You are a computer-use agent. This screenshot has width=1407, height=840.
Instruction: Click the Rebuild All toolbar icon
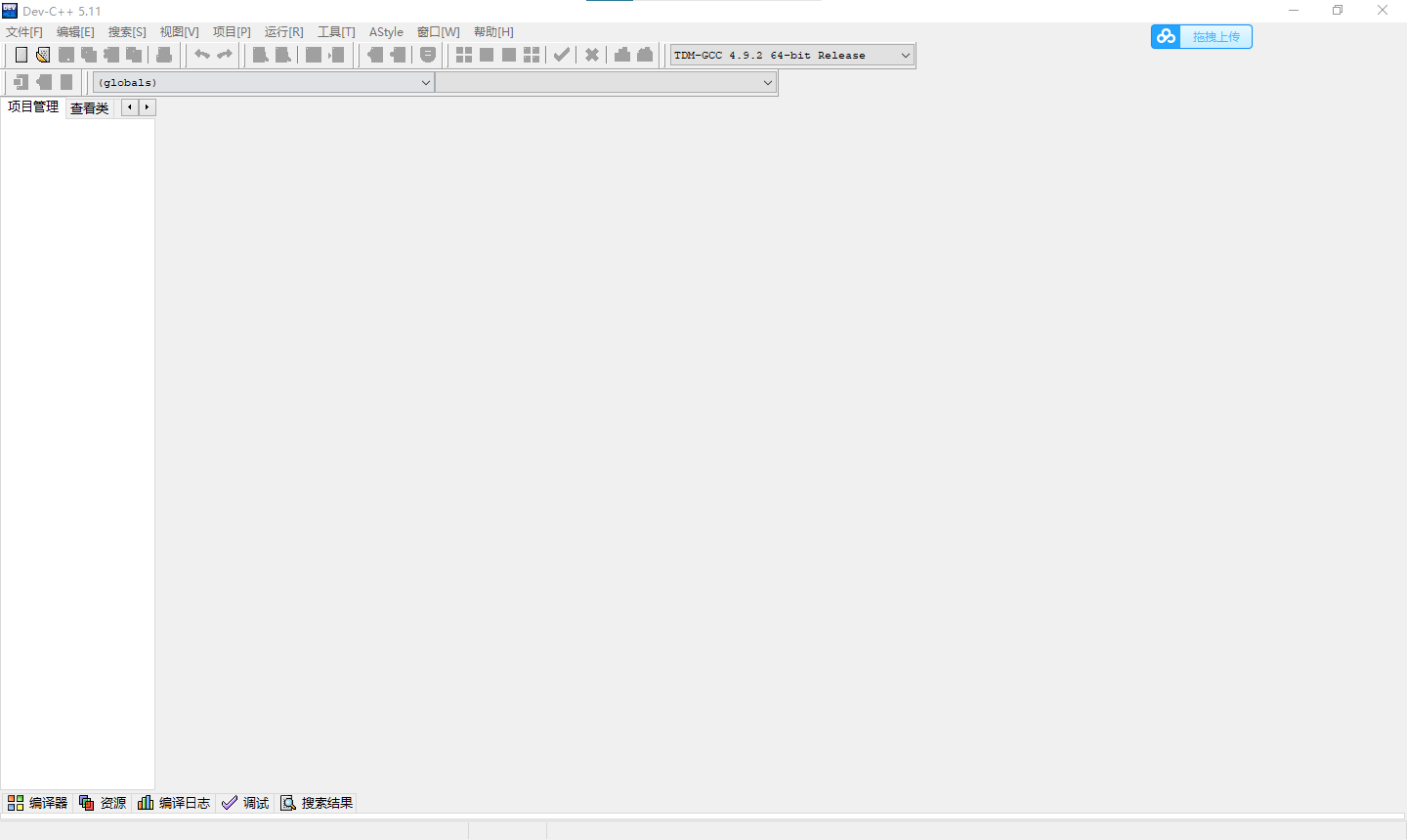(532, 55)
